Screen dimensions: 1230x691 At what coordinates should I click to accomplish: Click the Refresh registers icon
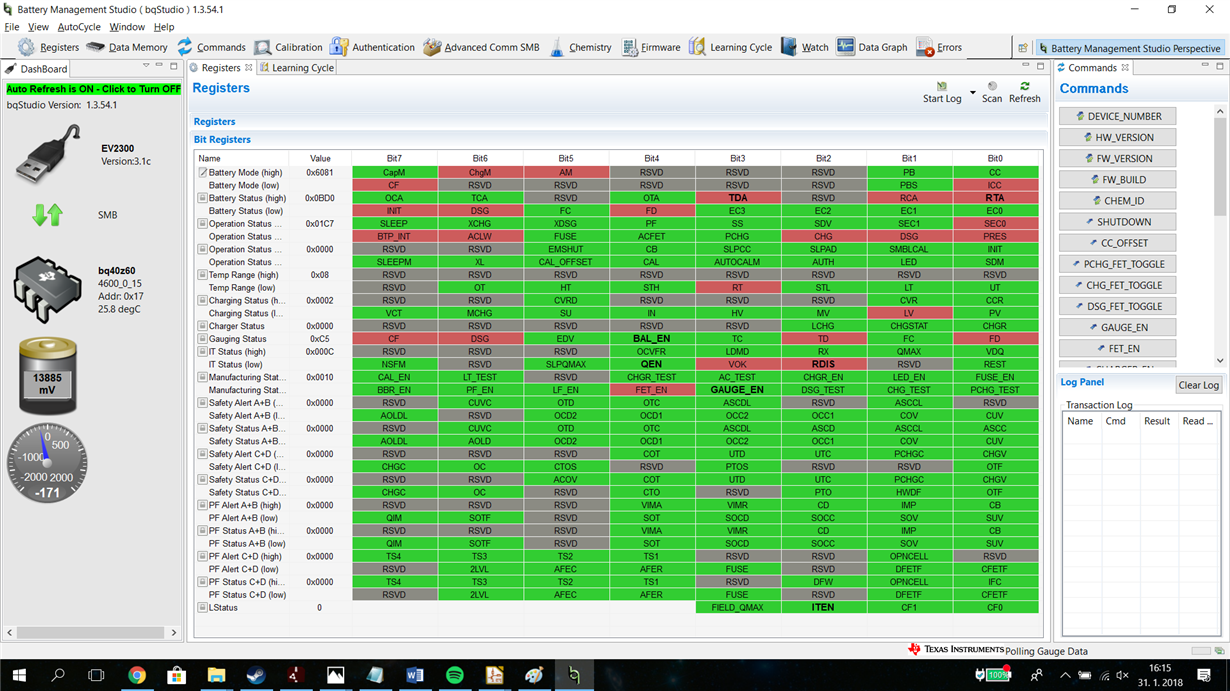[1025, 87]
